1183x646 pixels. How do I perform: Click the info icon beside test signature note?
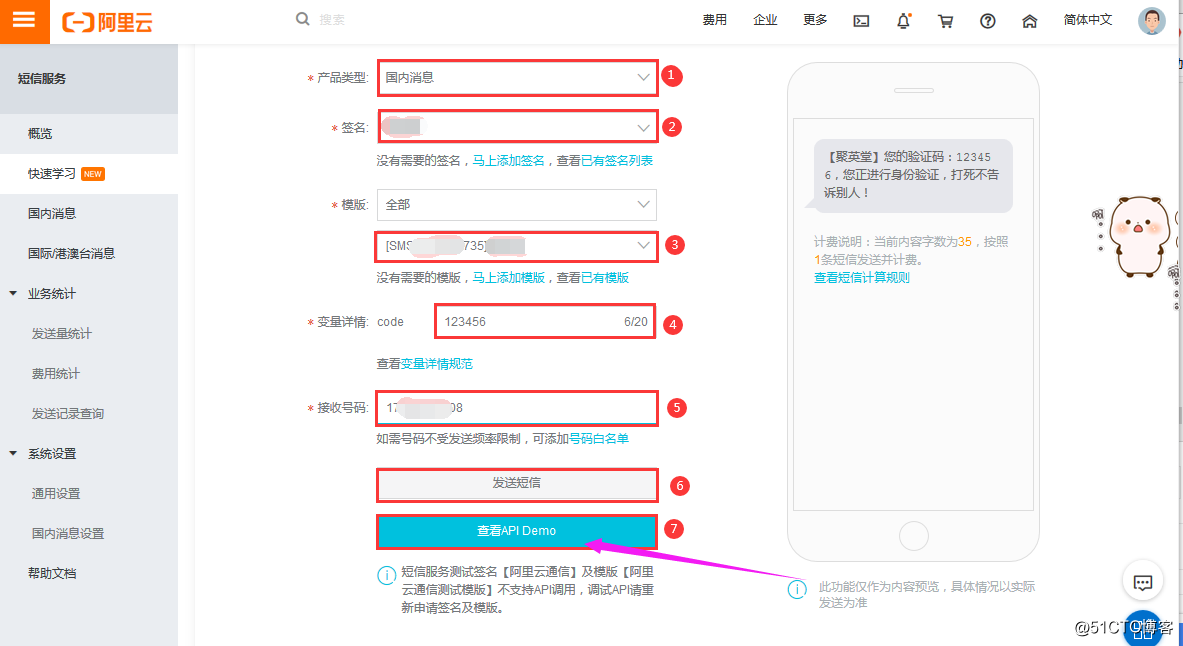point(386,575)
